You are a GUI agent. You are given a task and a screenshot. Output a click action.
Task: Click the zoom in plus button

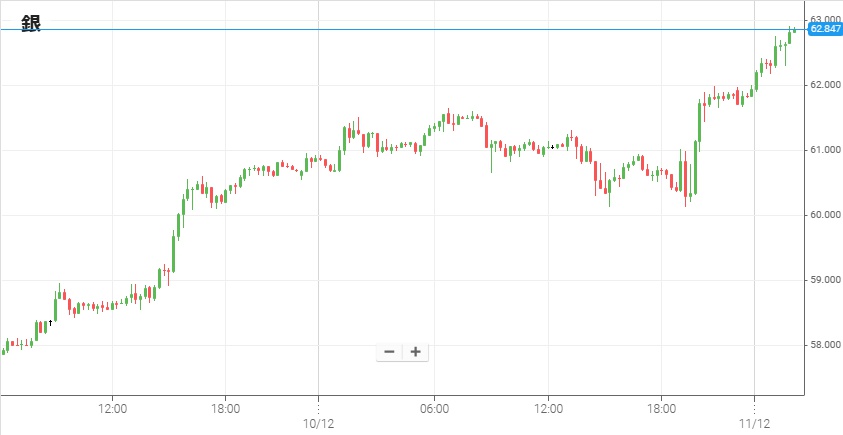(415, 352)
